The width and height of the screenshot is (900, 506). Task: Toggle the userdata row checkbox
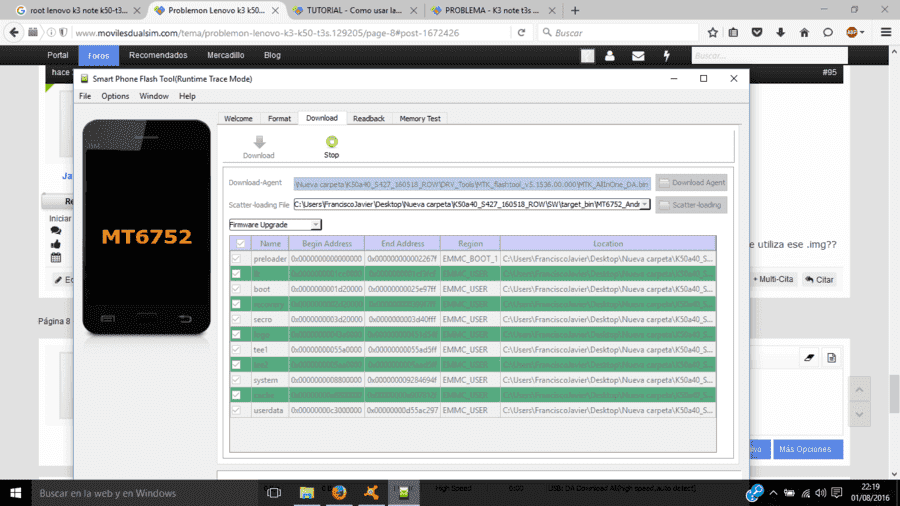[236, 410]
